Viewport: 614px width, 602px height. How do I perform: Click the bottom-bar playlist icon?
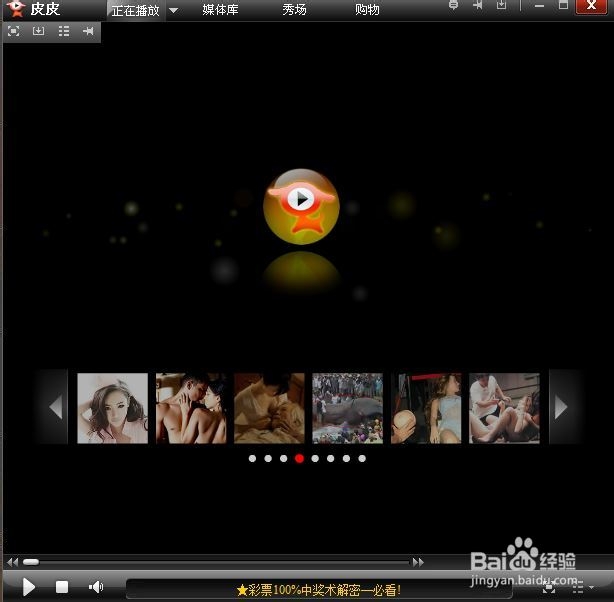coord(578,587)
